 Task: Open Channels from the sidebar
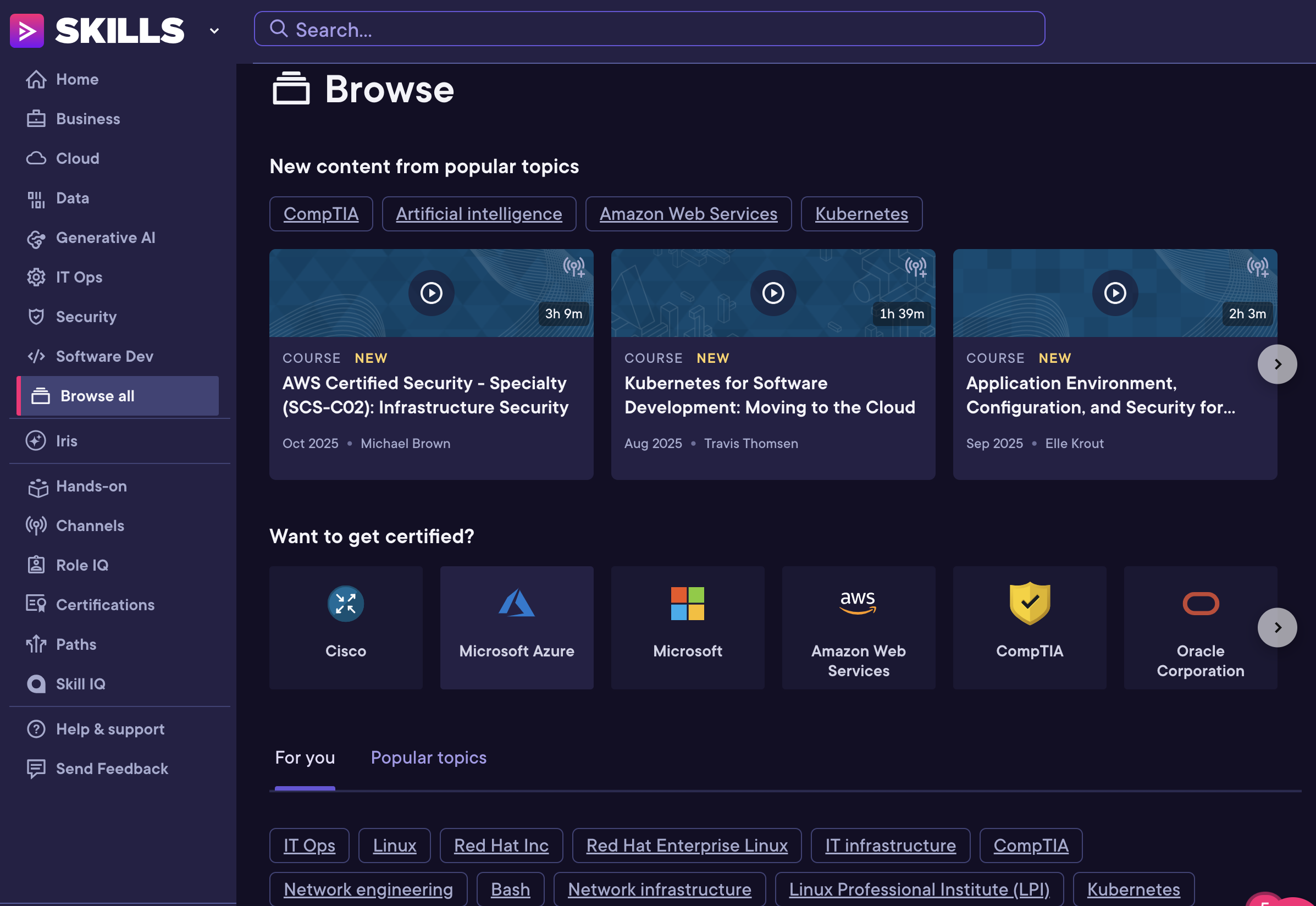coord(90,526)
